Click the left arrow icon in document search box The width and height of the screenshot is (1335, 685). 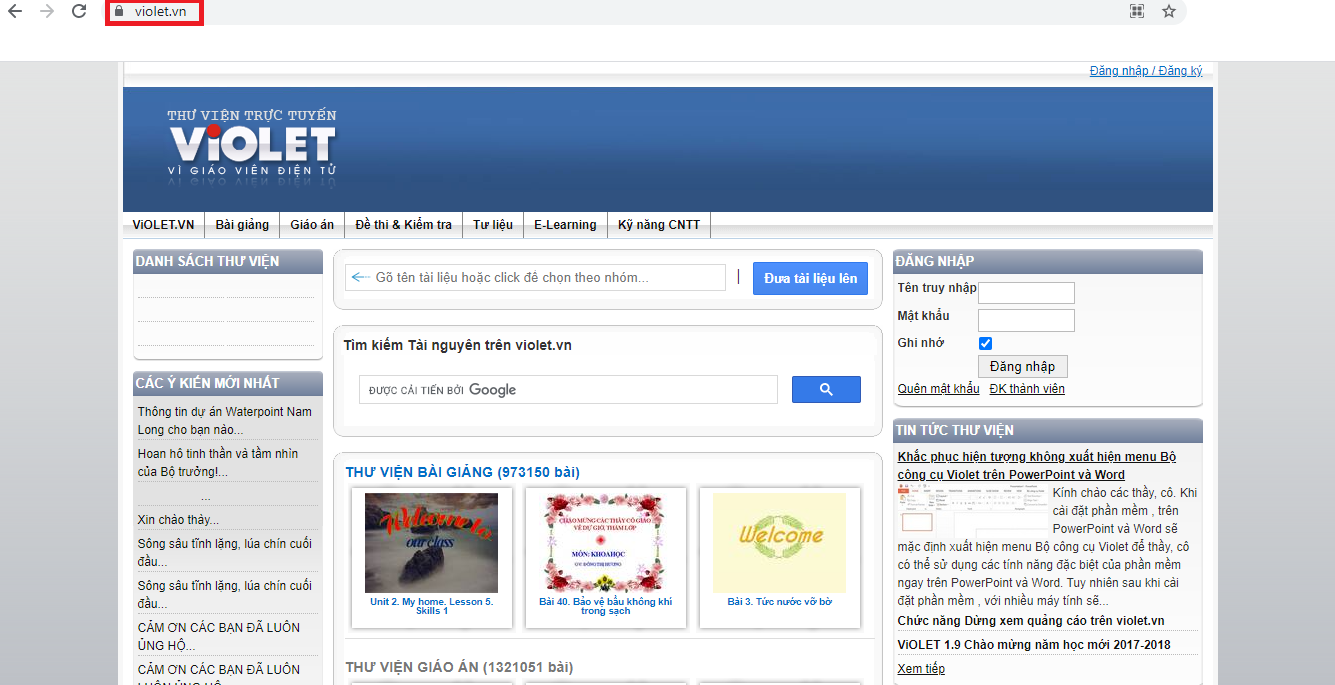359,278
